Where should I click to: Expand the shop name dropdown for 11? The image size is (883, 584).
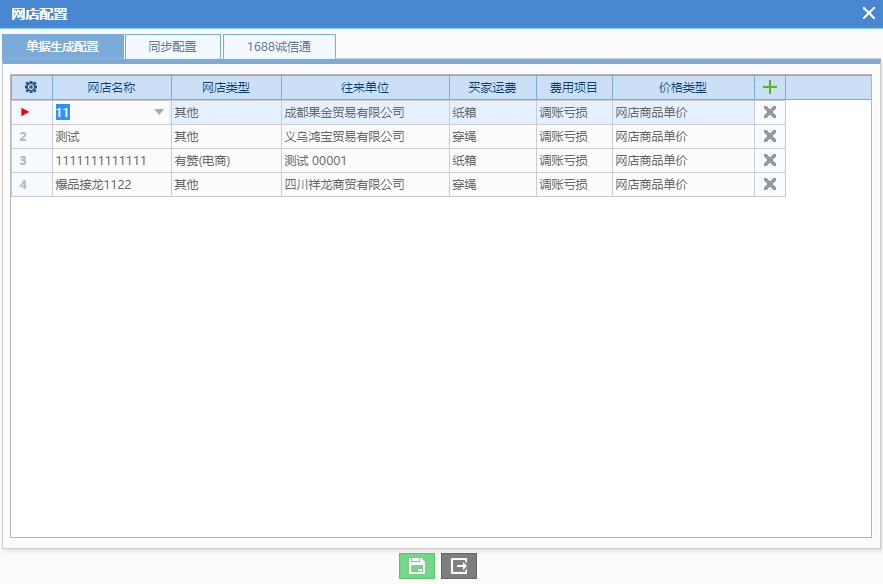coord(159,112)
